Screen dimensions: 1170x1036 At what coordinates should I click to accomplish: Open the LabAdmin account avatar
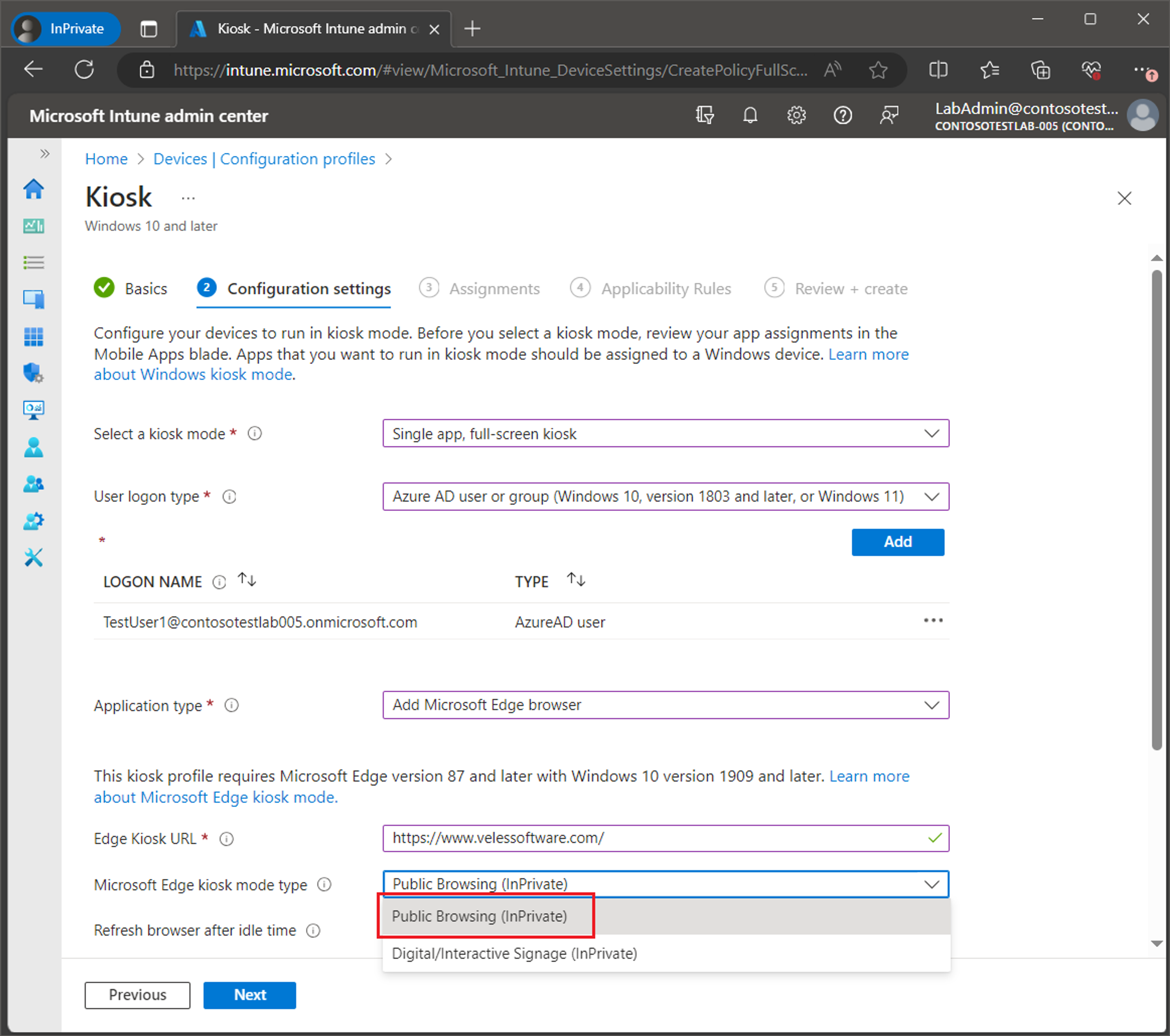click(x=1143, y=115)
